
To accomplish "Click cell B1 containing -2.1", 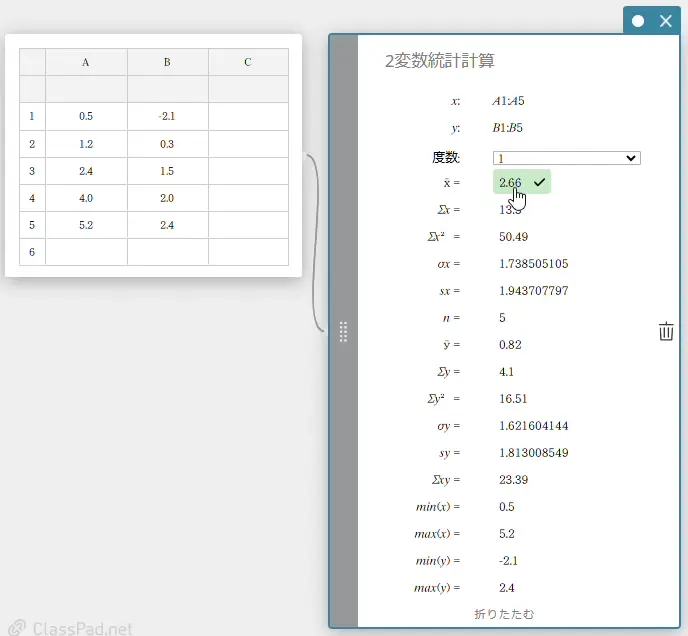I will click(x=167, y=116).
